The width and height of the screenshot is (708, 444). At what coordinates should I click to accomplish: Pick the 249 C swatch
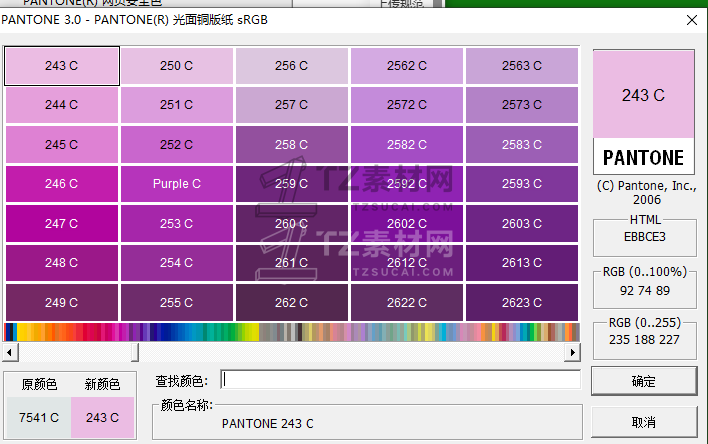coord(62,303)
